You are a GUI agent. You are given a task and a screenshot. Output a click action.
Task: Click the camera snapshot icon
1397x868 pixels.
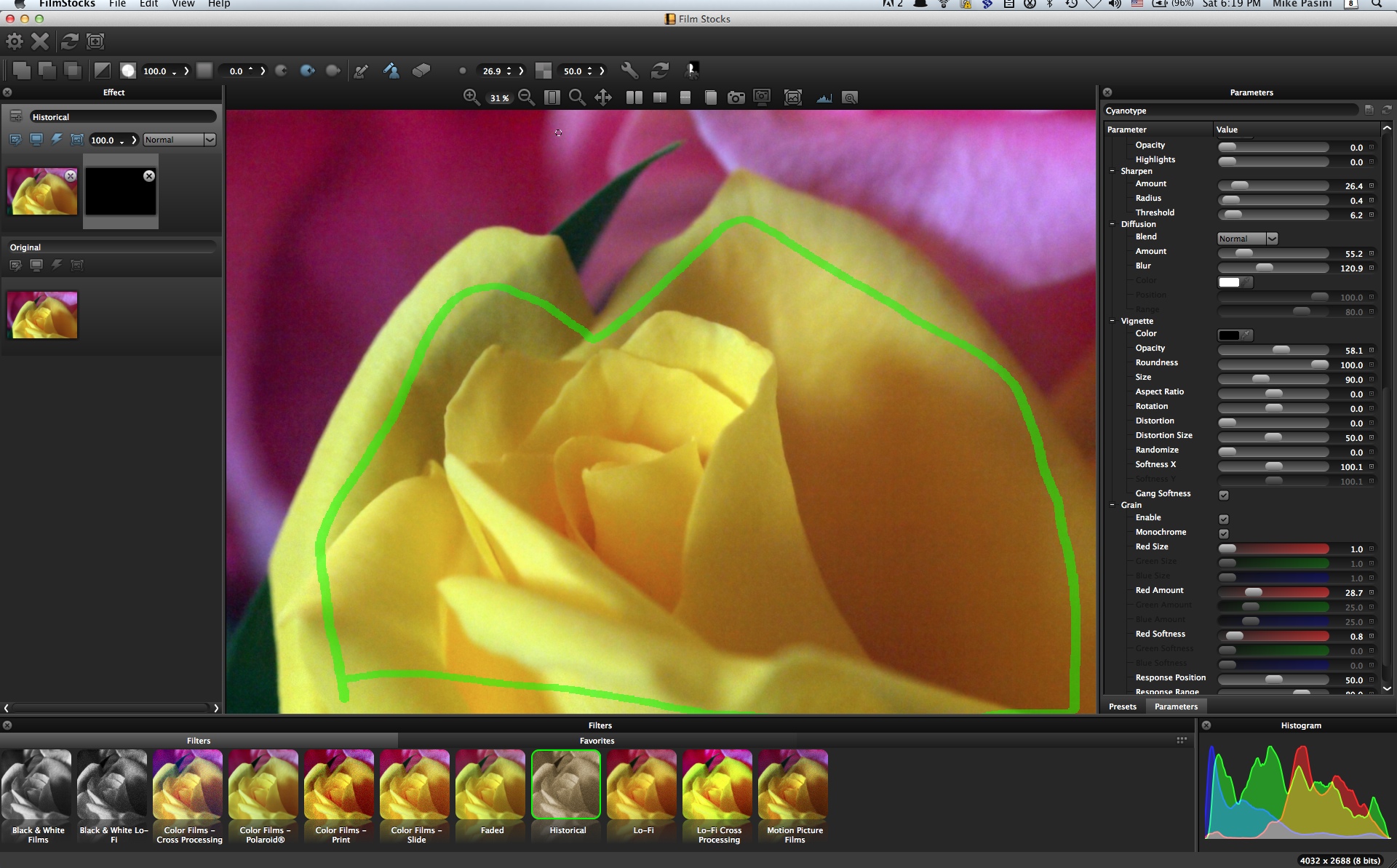pos(736,97)
